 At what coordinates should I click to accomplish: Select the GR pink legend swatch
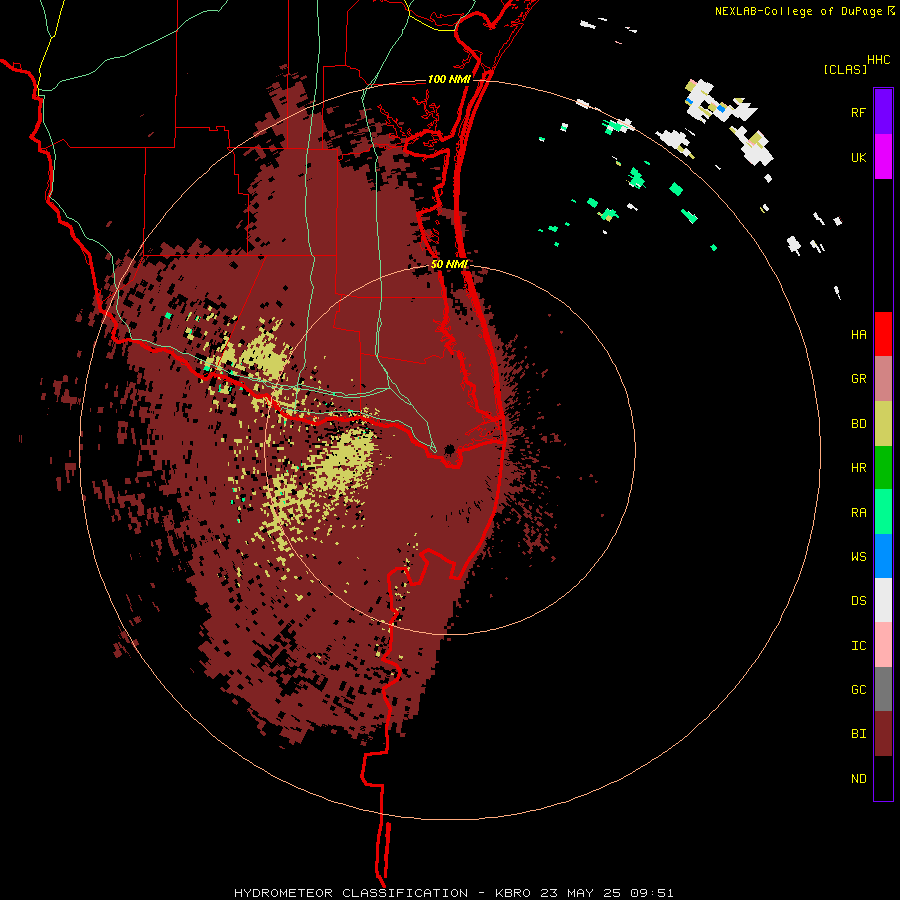[883, 379]
